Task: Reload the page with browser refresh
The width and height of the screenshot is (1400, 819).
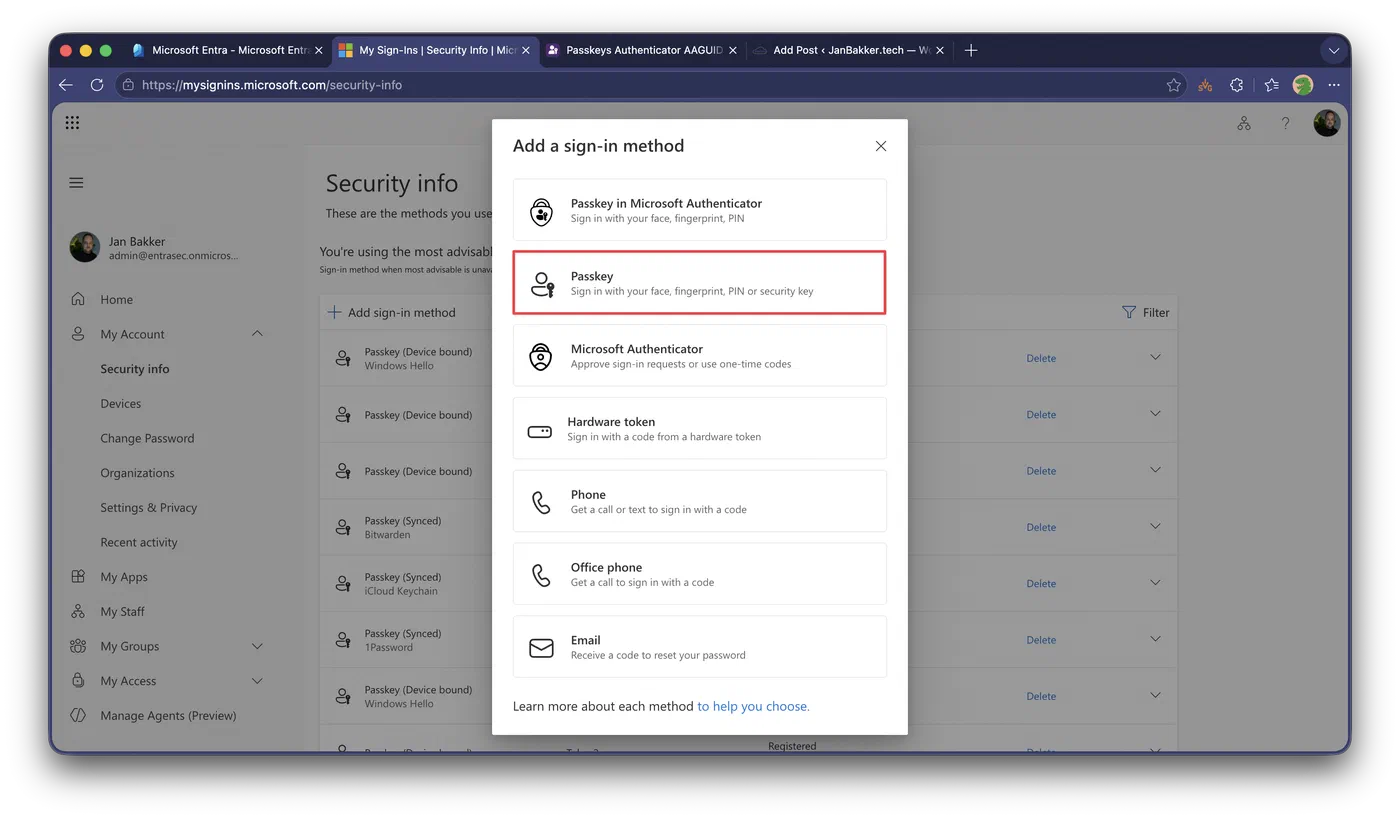Action: 97,85
